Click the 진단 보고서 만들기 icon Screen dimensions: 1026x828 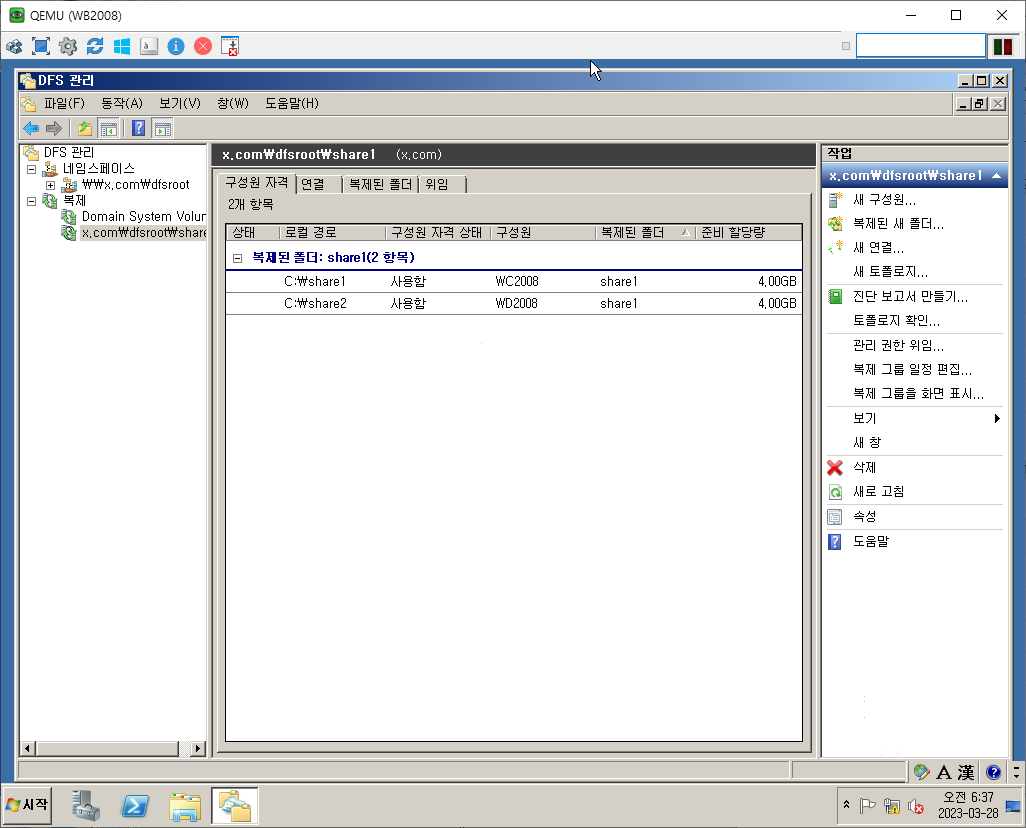836,297
